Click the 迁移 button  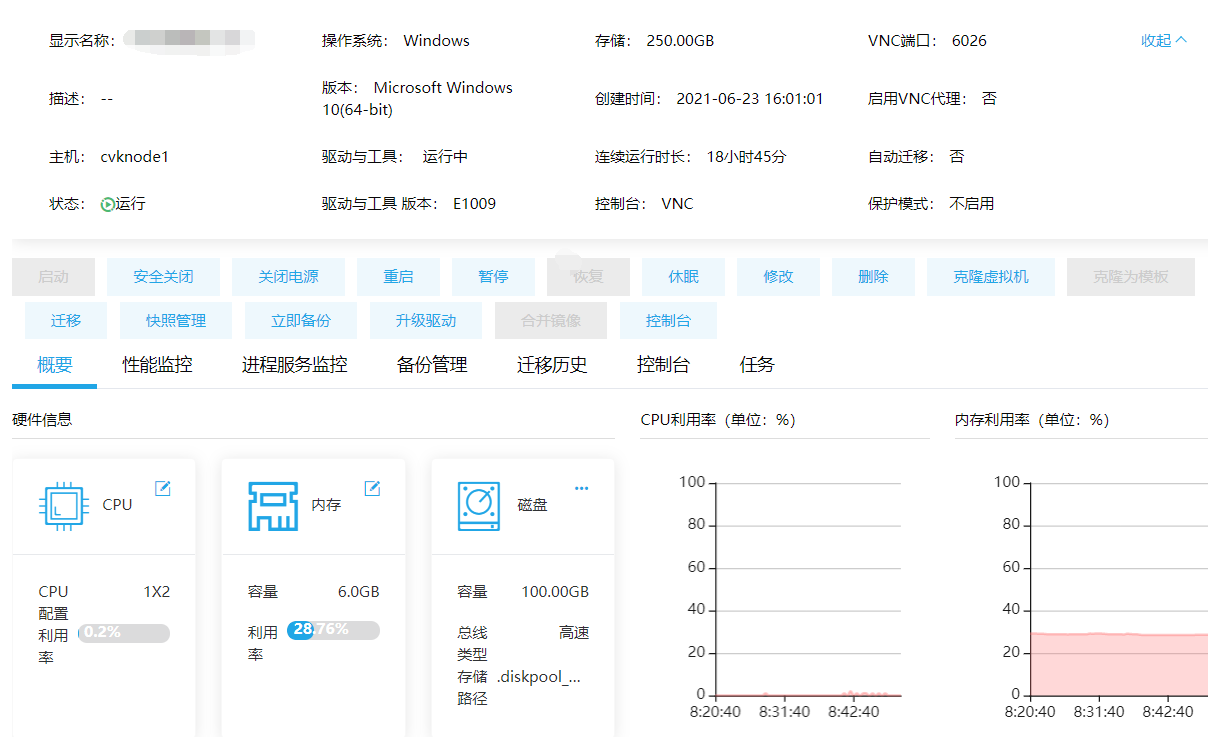point(66,321)
